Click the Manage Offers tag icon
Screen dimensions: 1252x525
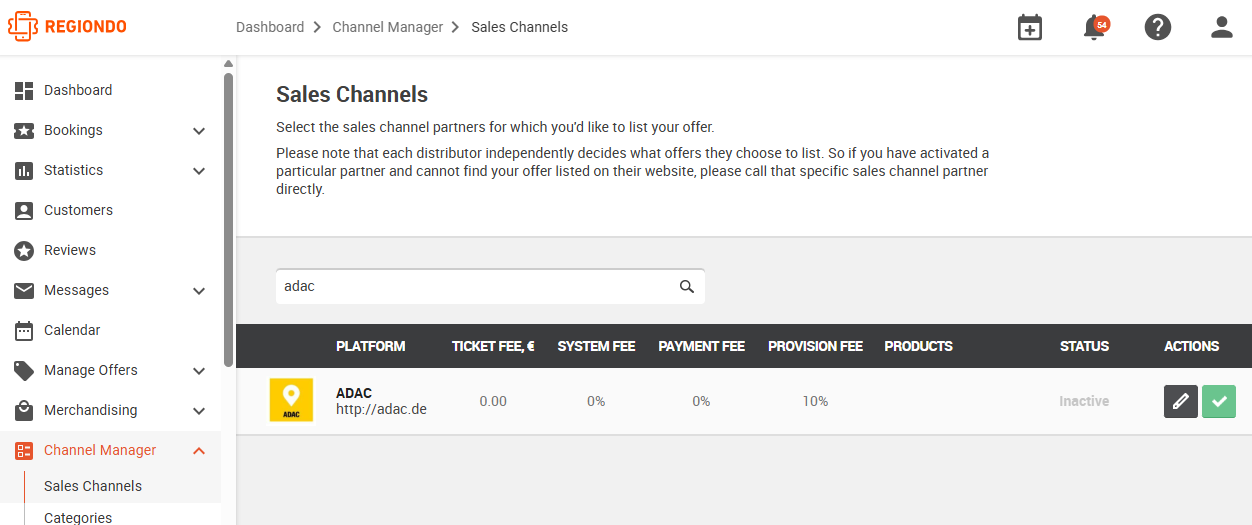coord(24,370)
